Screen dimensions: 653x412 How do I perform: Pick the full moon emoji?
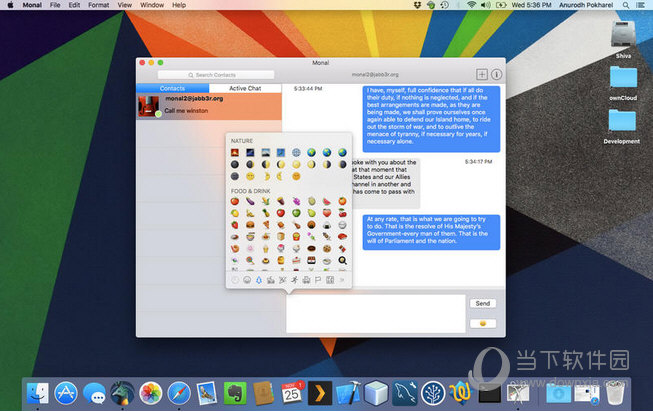[296, 165]
